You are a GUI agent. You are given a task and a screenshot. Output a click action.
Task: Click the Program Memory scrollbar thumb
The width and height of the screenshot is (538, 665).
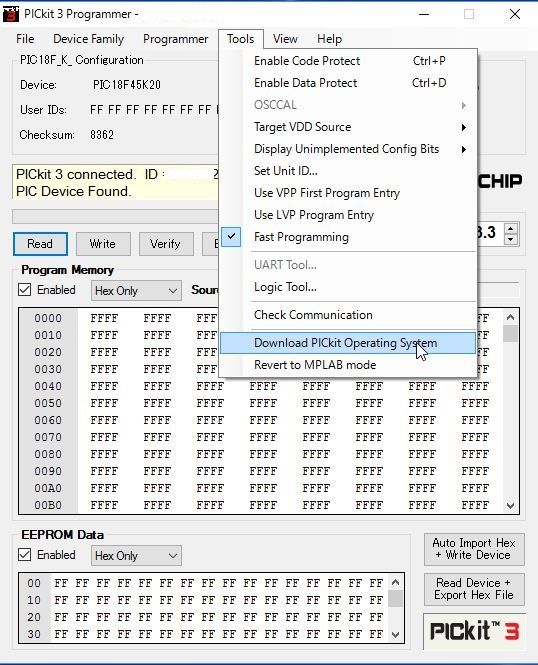(x=510, y=333)
